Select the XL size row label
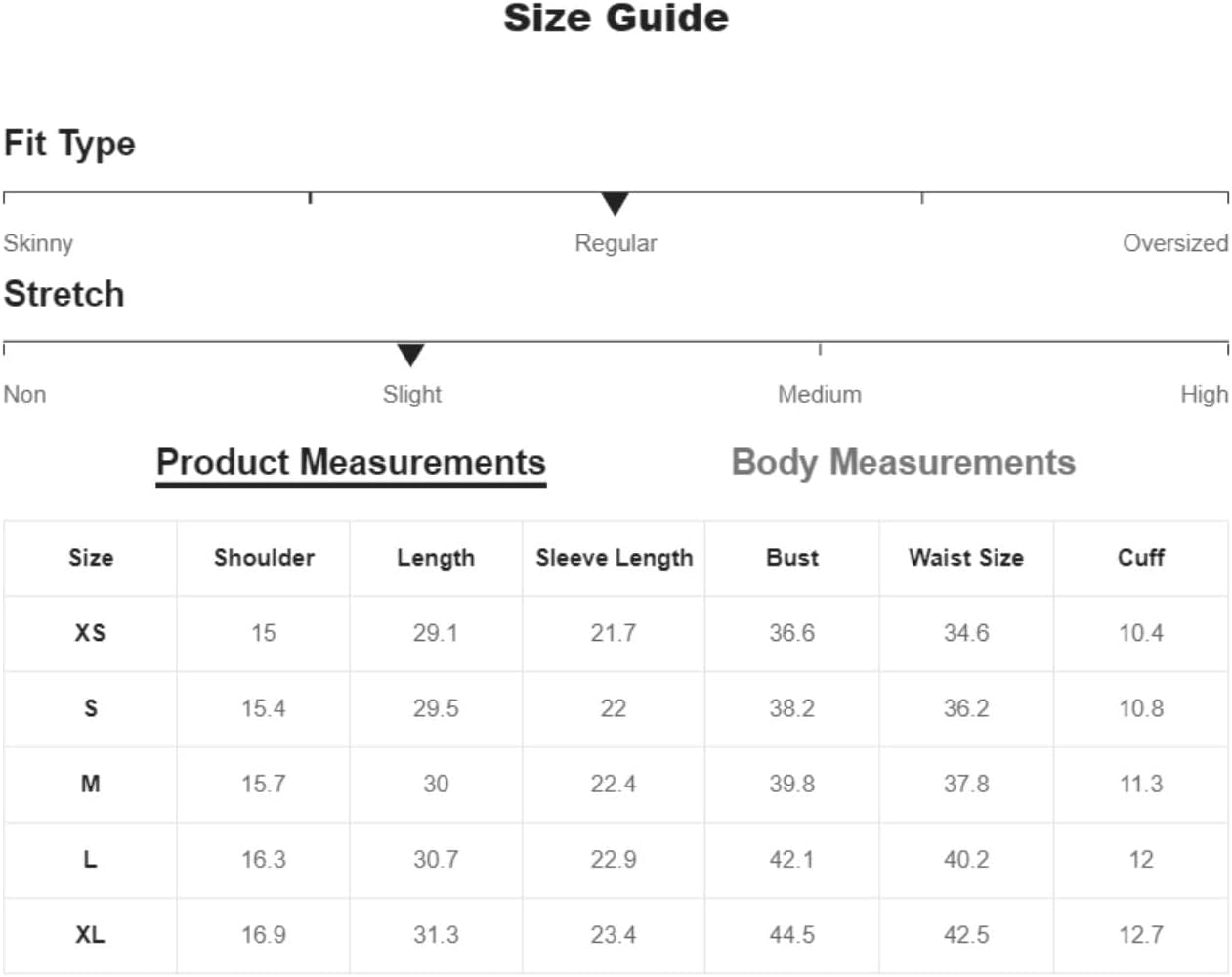Screen dimensions: 1232x977 coord(90,935)
